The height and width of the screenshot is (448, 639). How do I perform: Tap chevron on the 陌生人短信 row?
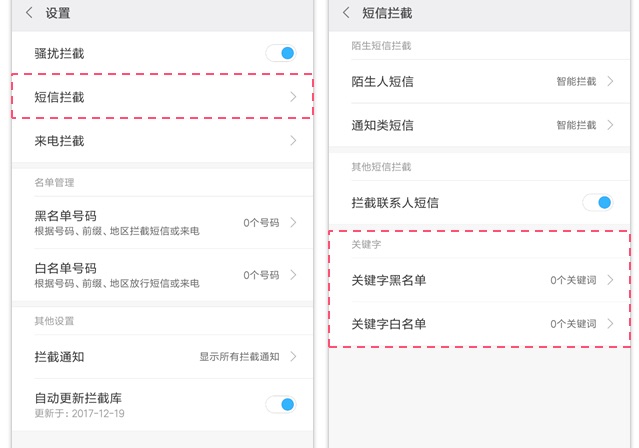(610, 82)
